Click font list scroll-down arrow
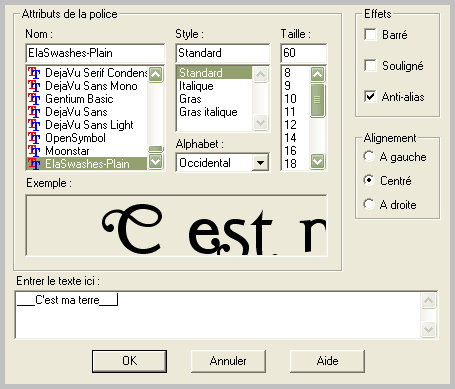The height and width of the screenshot is (389, 455). [156, 162]
